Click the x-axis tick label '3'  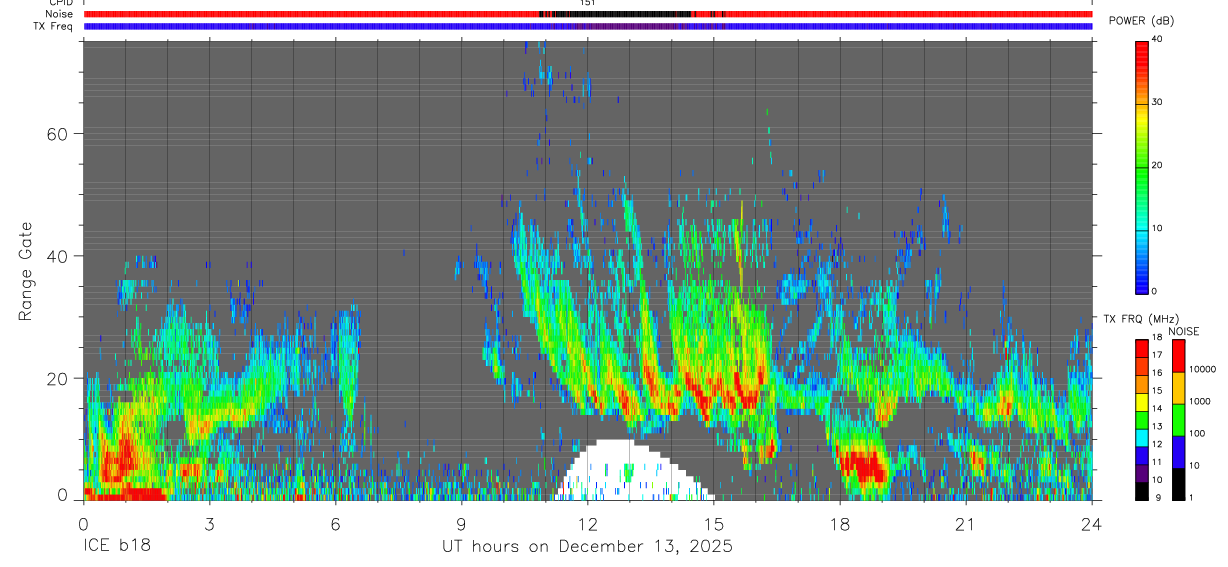[209, 524]
